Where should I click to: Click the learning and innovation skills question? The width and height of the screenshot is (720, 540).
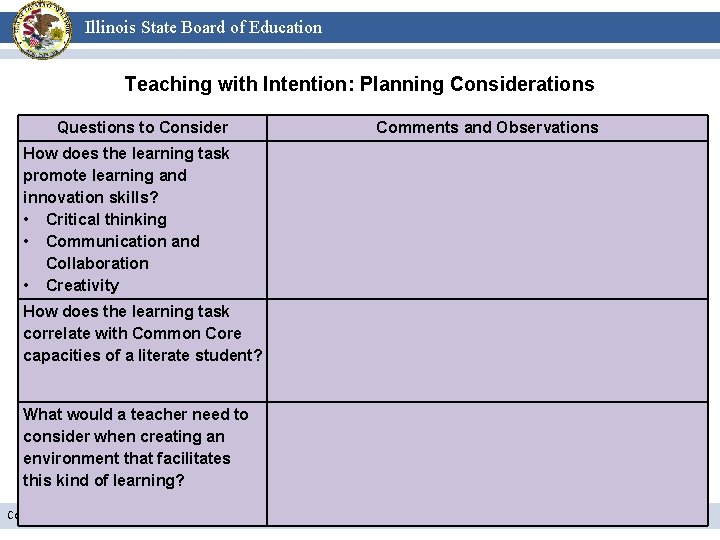click(x=126, y=175)
